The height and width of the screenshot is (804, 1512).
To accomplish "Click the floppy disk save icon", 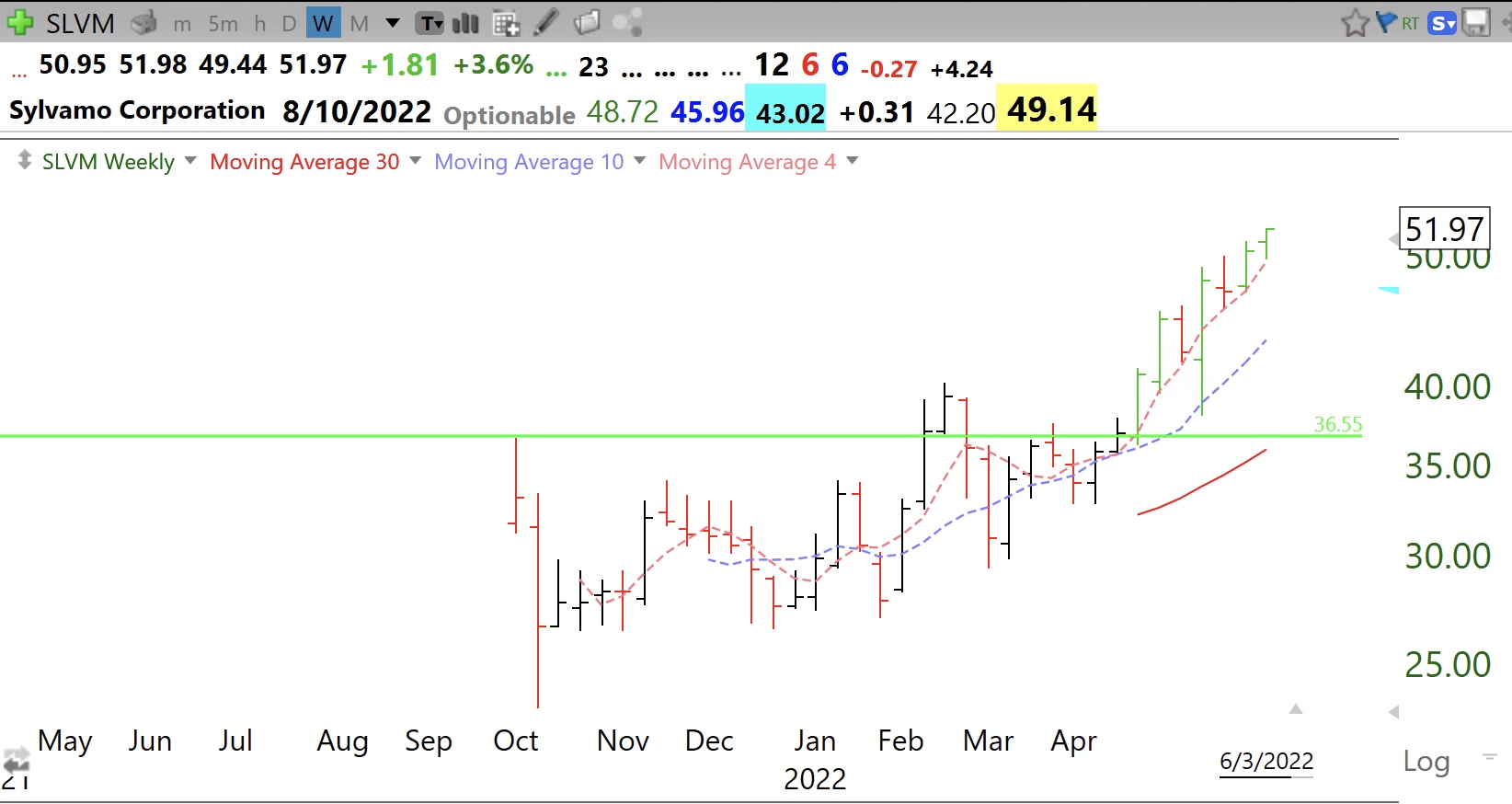I will click(1476, 23).
